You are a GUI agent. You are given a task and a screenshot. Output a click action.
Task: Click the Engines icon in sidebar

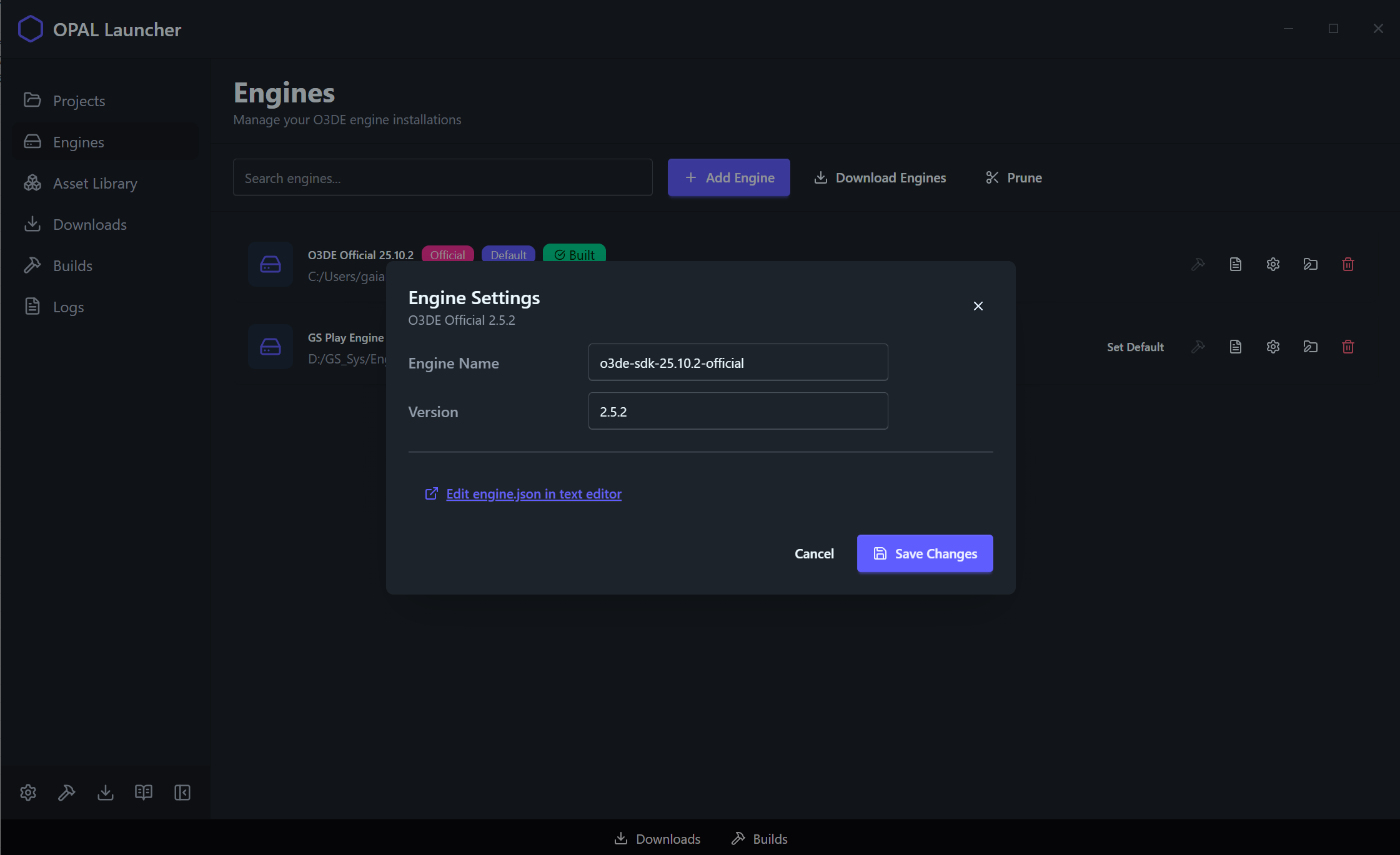point(32,142)
